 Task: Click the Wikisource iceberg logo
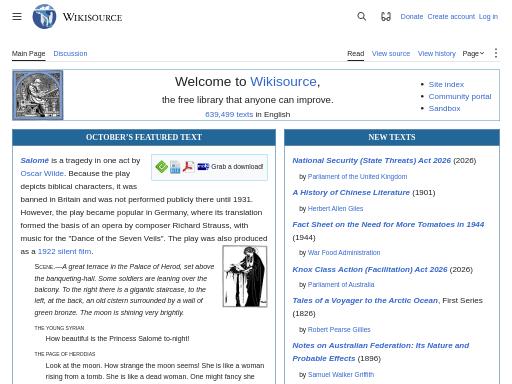(x=44, y=17)
